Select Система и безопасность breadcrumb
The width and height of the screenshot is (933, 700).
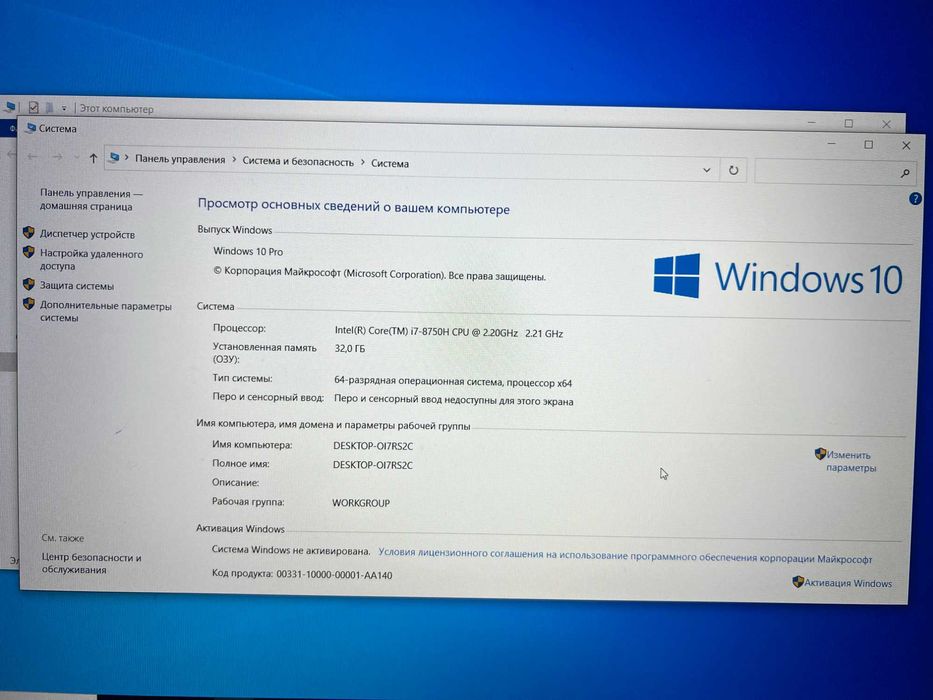click(298, 161)
